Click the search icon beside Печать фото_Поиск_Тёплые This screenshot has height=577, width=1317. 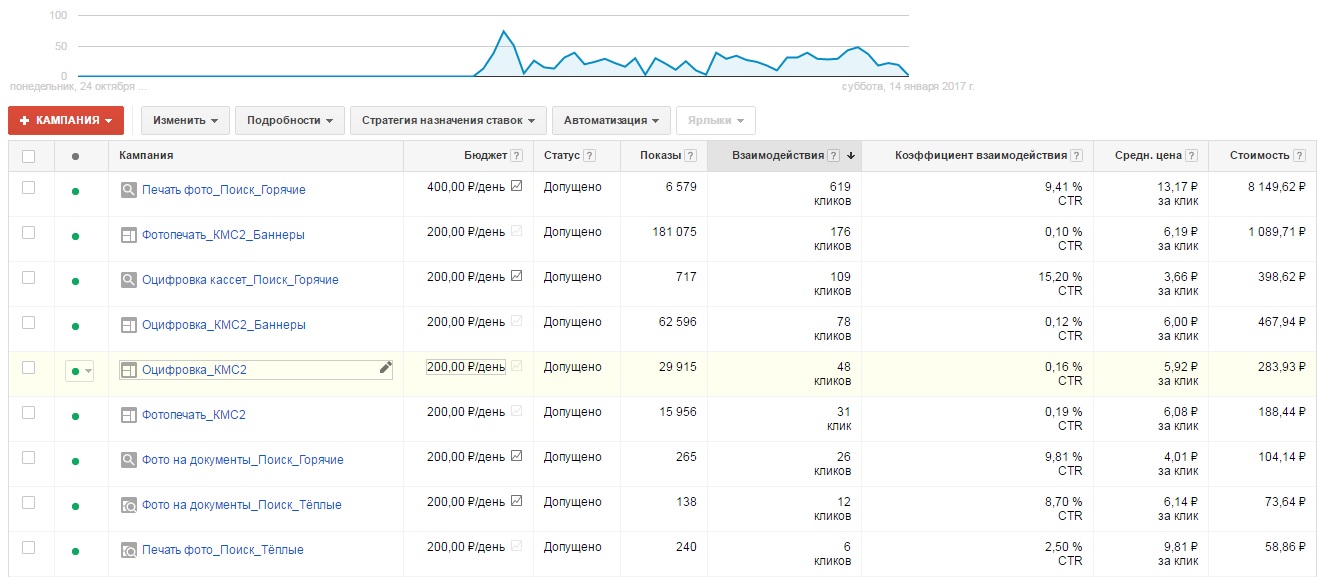coord(128,550)
